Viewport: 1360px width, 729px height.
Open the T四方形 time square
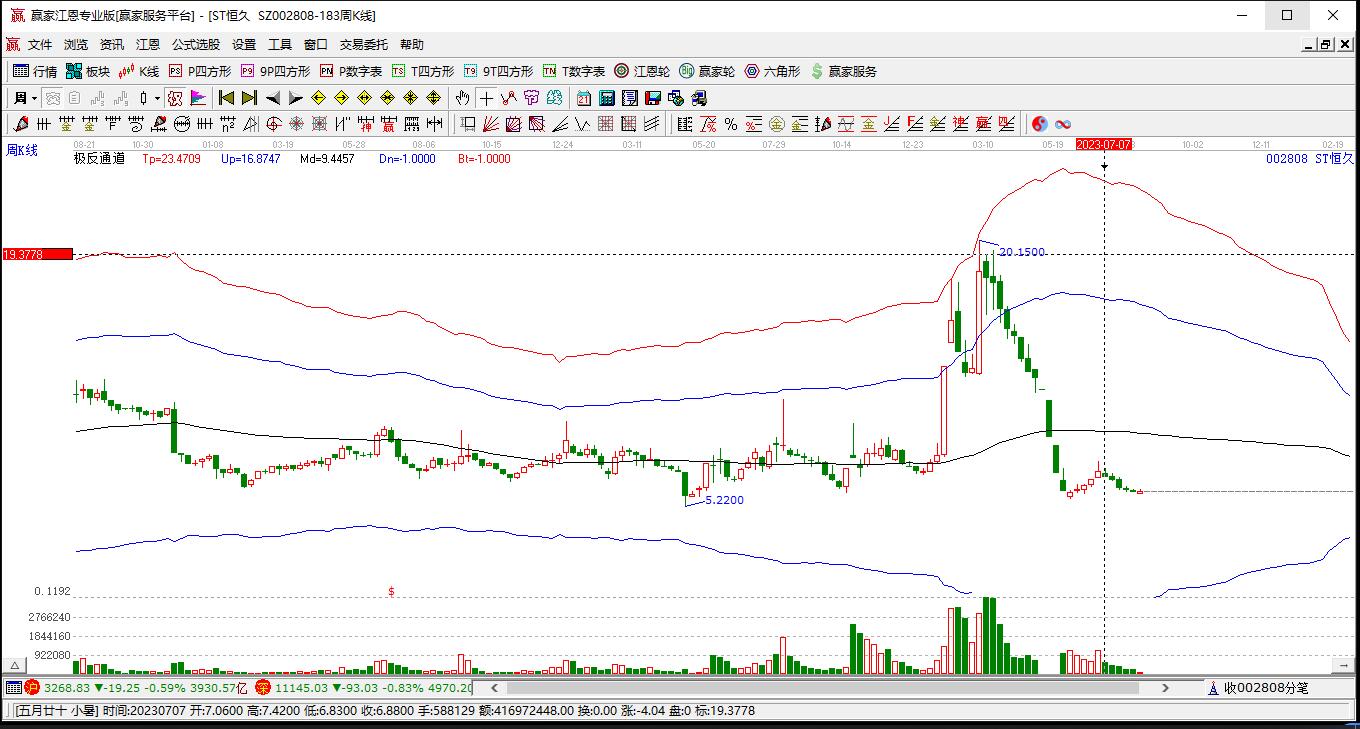[x=423, y=71]
